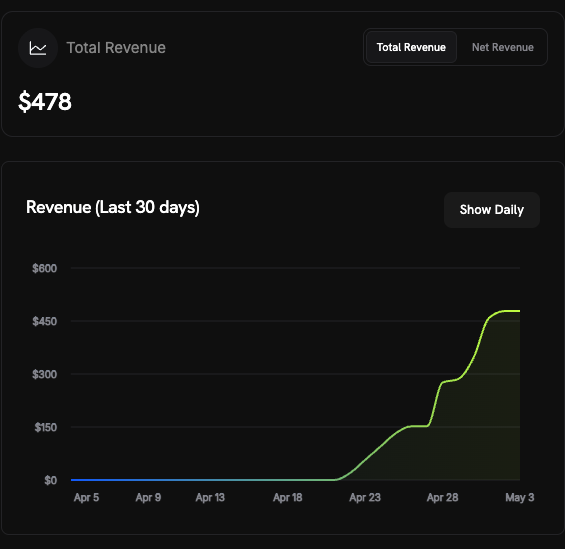The height and width of the screenshot is (549, 565).
Task: Click the Revenue (Last 30 days) title
Action: coord(113,207)
